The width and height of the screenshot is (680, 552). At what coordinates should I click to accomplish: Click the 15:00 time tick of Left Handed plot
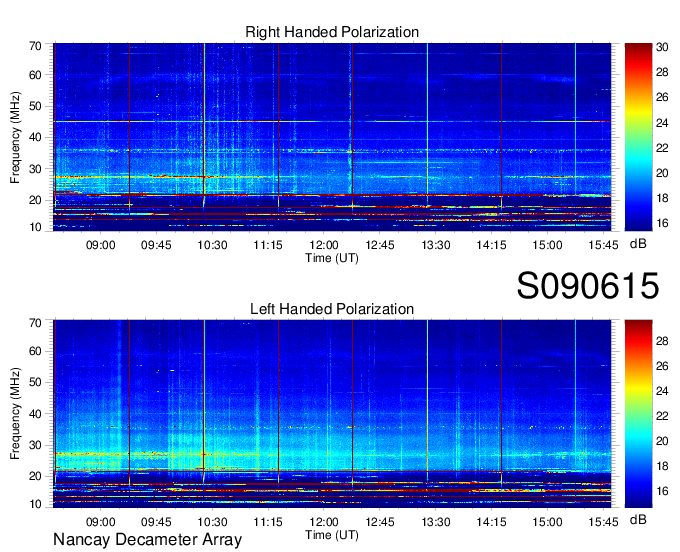[x=547, y=522]
